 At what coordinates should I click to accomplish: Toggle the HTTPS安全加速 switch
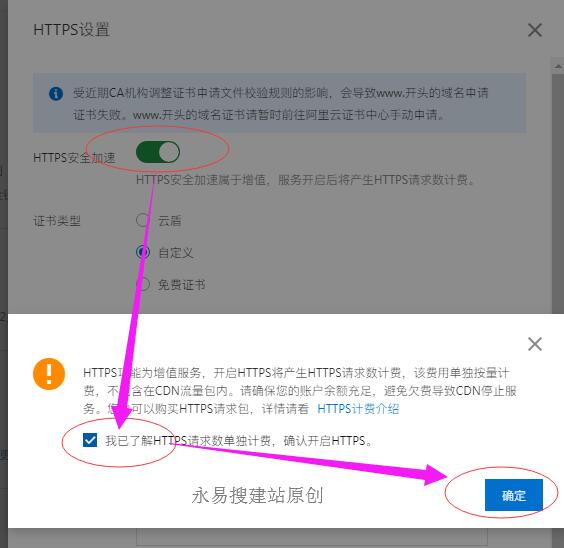pos(158,152)
